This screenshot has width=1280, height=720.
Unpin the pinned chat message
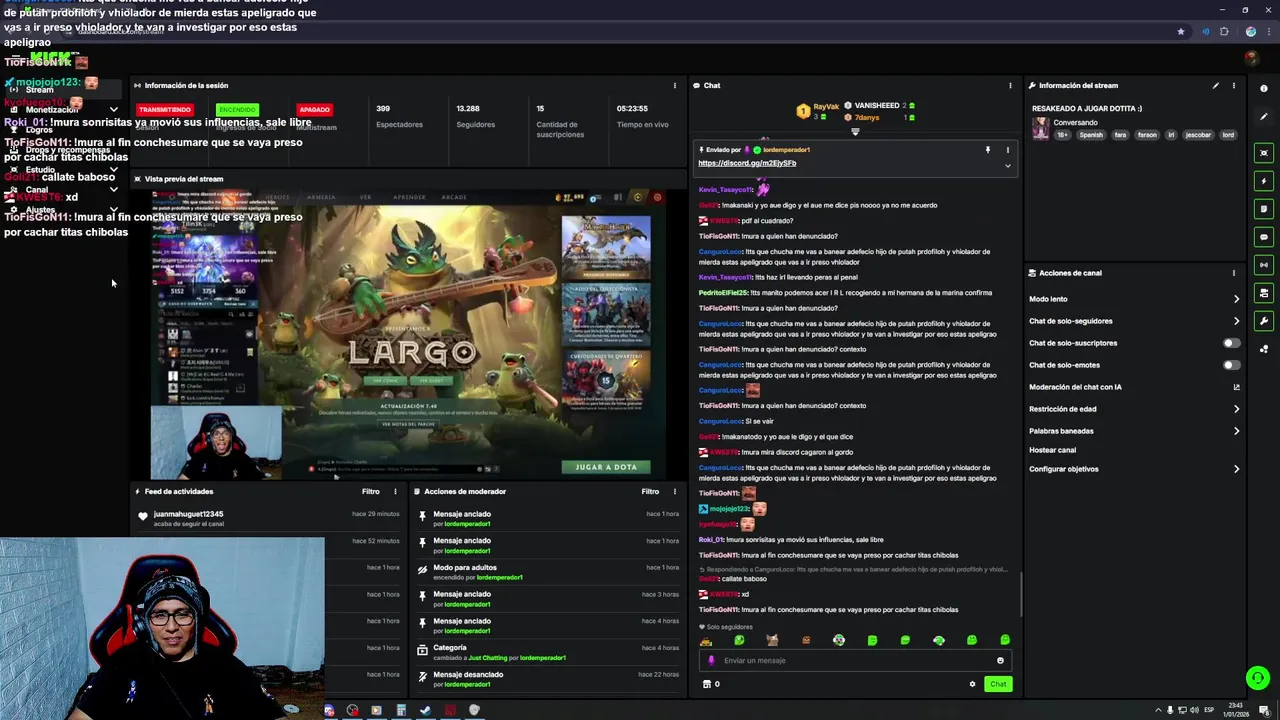[x=988, y=150]
